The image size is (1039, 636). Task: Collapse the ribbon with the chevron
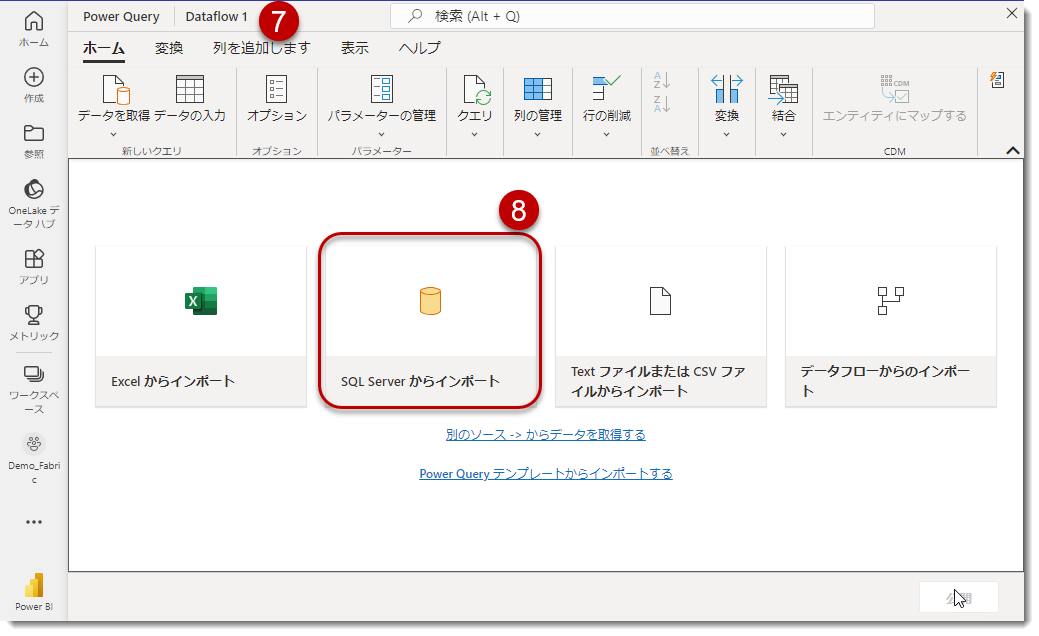[x=1012, y=151]
